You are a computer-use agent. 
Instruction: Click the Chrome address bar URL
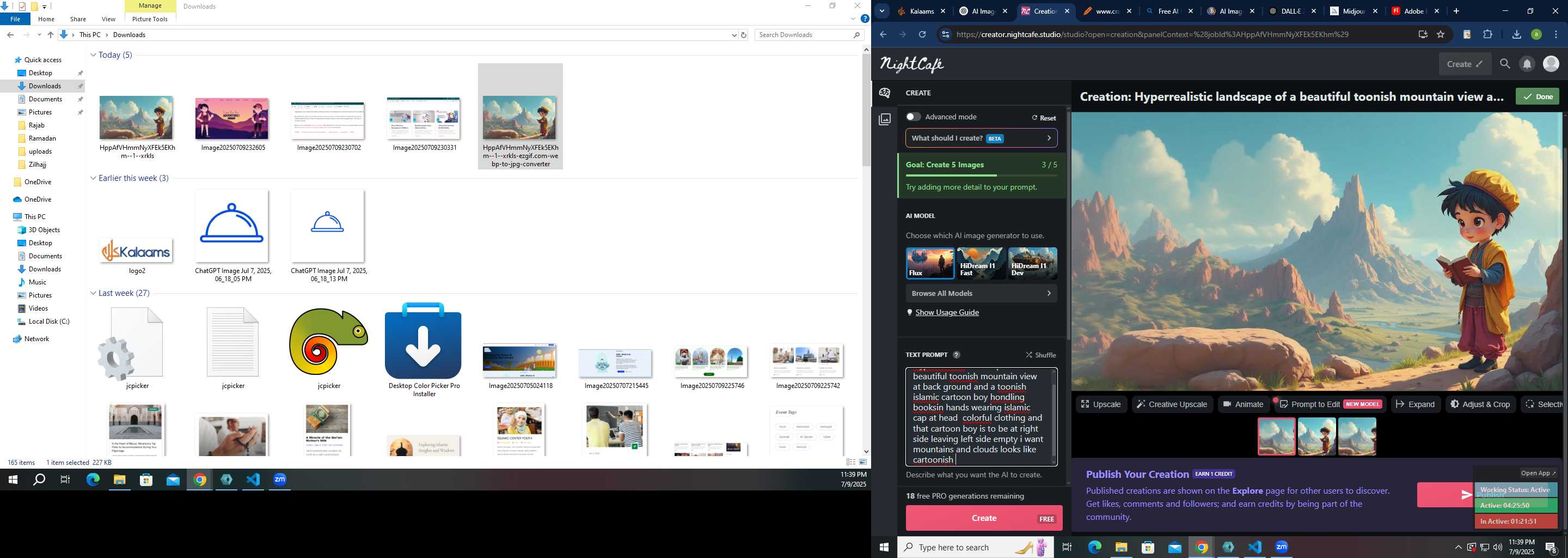pos(1151,35)
